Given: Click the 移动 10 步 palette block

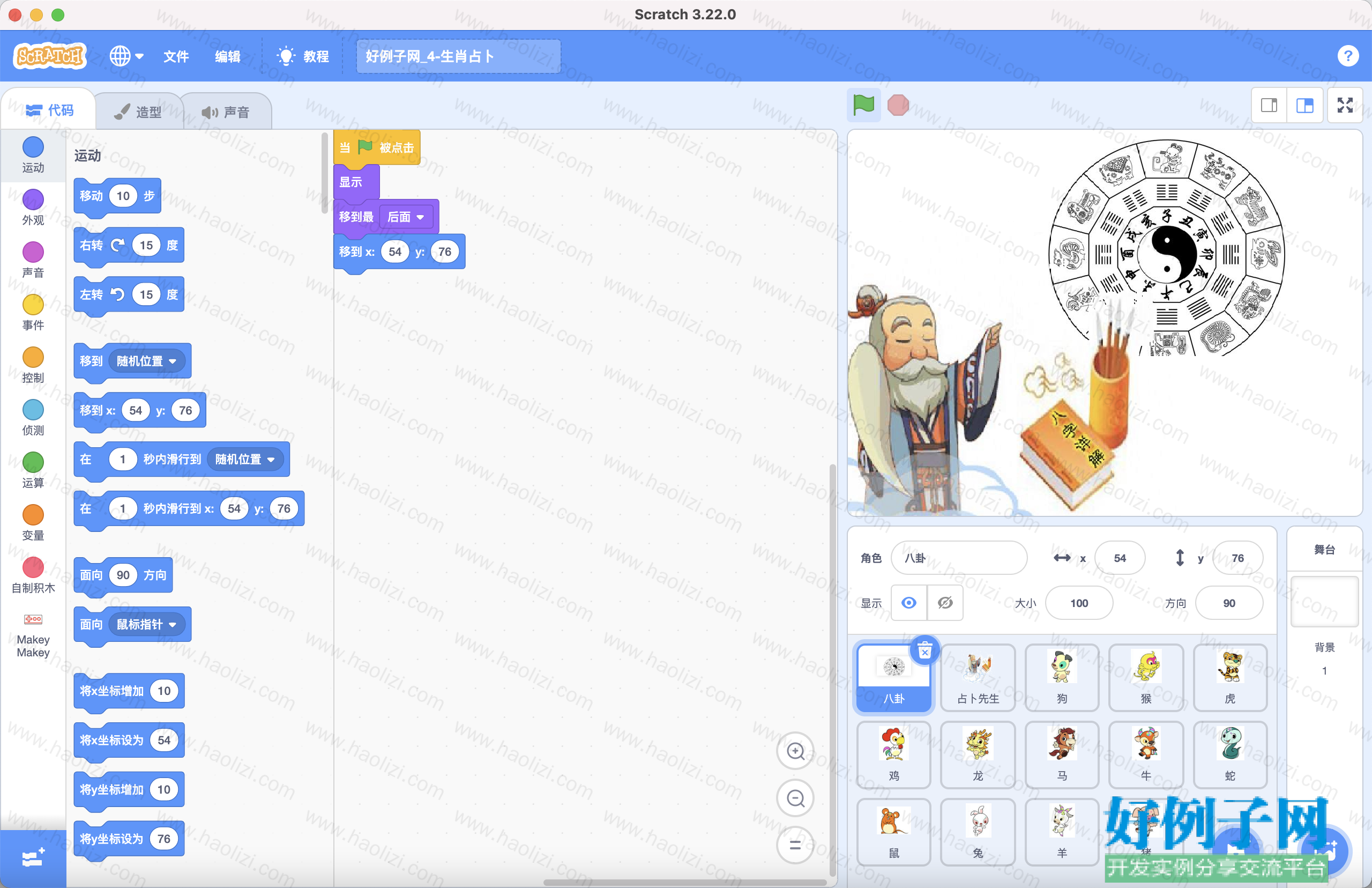Looking at the screenshot, I should pos(117,196).
